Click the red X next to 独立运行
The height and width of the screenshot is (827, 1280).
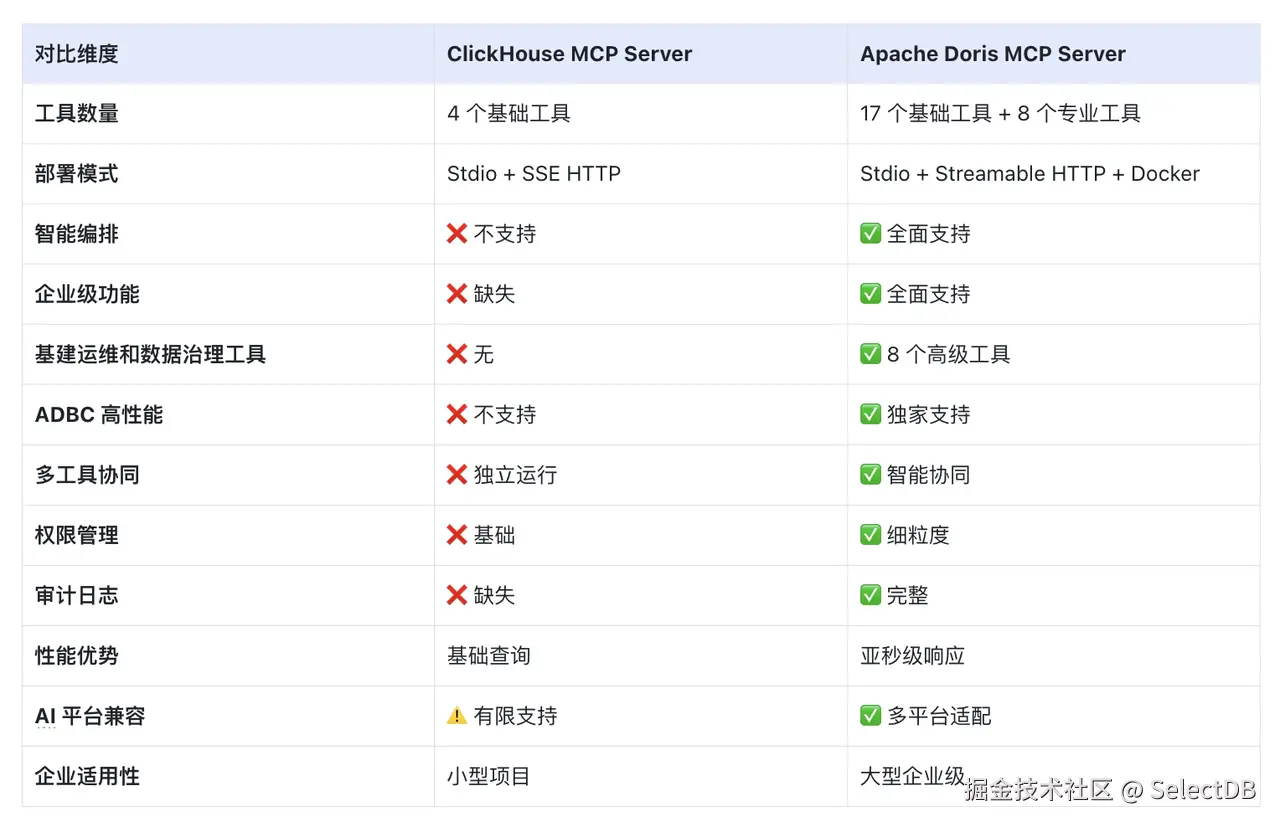click(457, 475)
